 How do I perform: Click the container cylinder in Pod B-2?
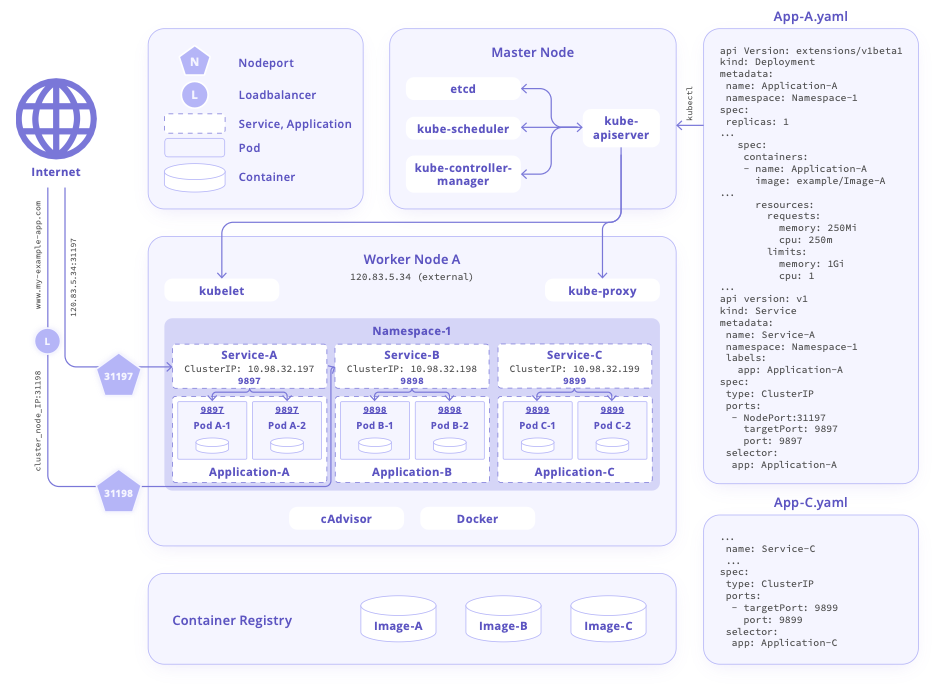(x=449, y=446)
